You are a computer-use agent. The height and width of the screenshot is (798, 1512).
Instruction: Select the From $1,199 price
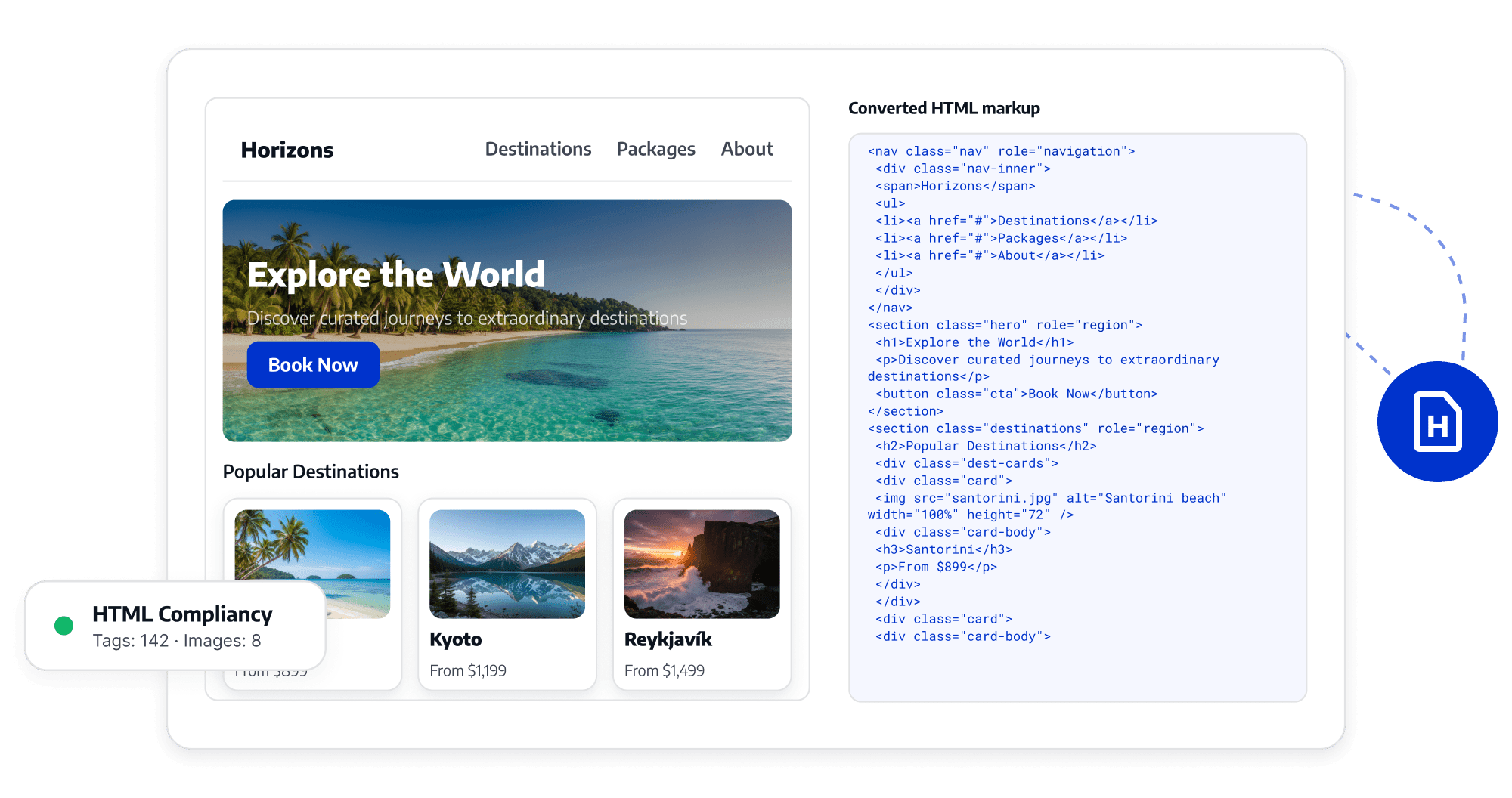coord(468,670)
